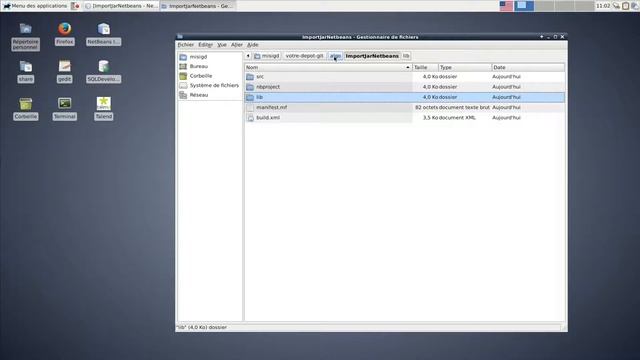This screenshot has width=640, height=360.
Task: Select the build.xml file icon
Action: 250,118
